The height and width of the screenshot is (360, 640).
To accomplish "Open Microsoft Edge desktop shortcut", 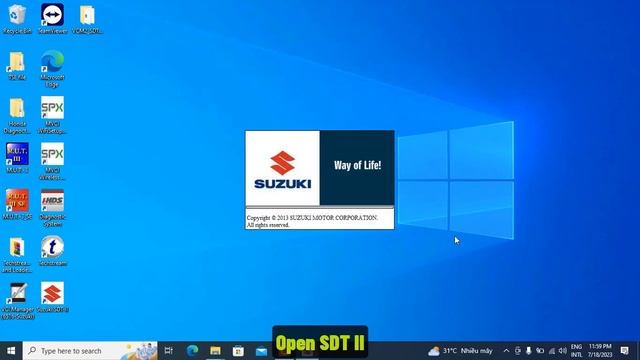I will coord(52,69).
